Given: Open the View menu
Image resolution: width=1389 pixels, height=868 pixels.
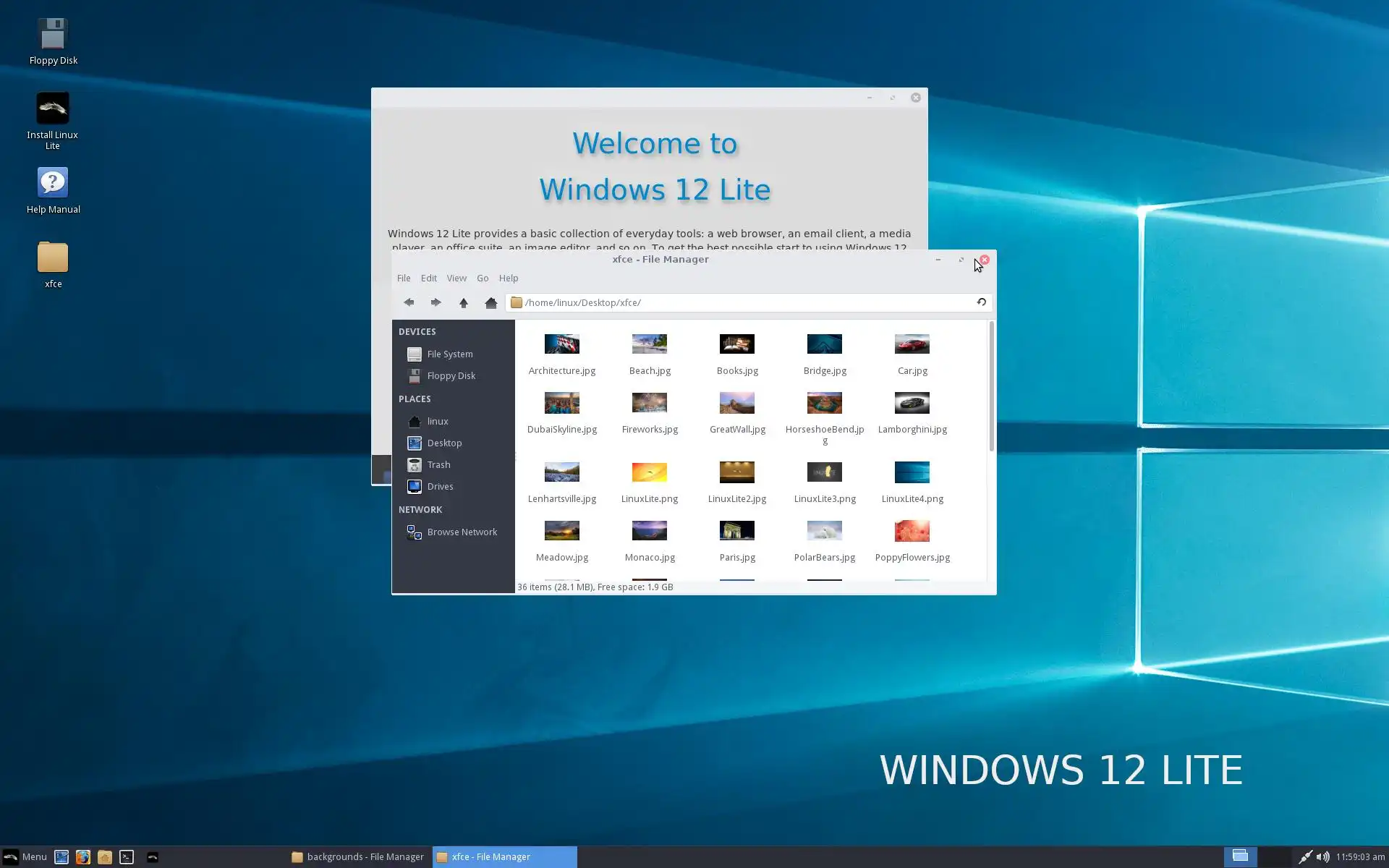Looking at the screenshot, I should [456, 278].
